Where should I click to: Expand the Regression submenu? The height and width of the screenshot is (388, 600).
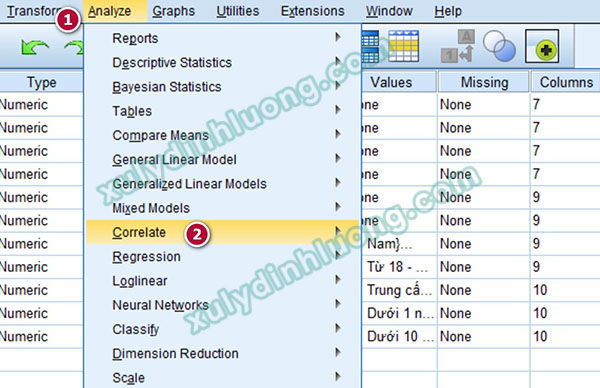click(222, 256)
